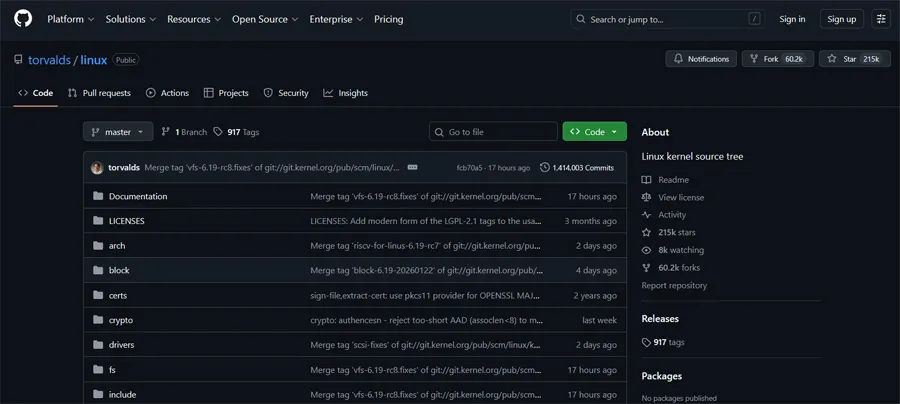Open the crypto folder icon
The height and width of the screenshot is (404, 900).
point(98,320)
